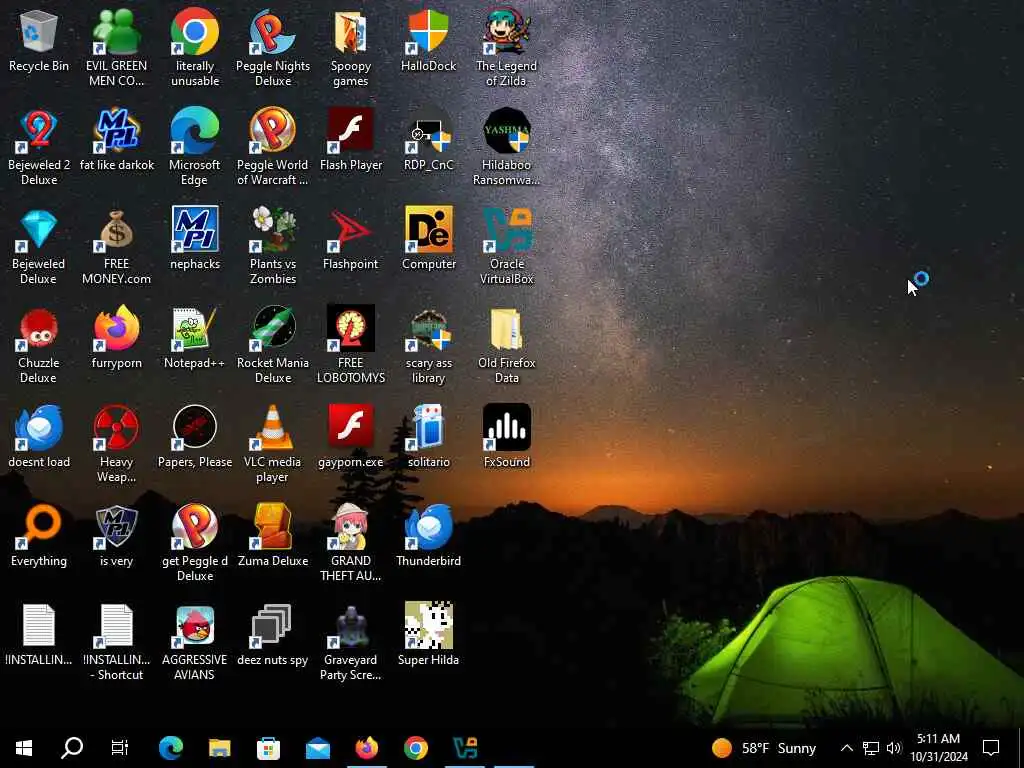Switch to VirtualBox taskbar window
The width and height of the screenshot is (1024, 768).
pos(465,748)
